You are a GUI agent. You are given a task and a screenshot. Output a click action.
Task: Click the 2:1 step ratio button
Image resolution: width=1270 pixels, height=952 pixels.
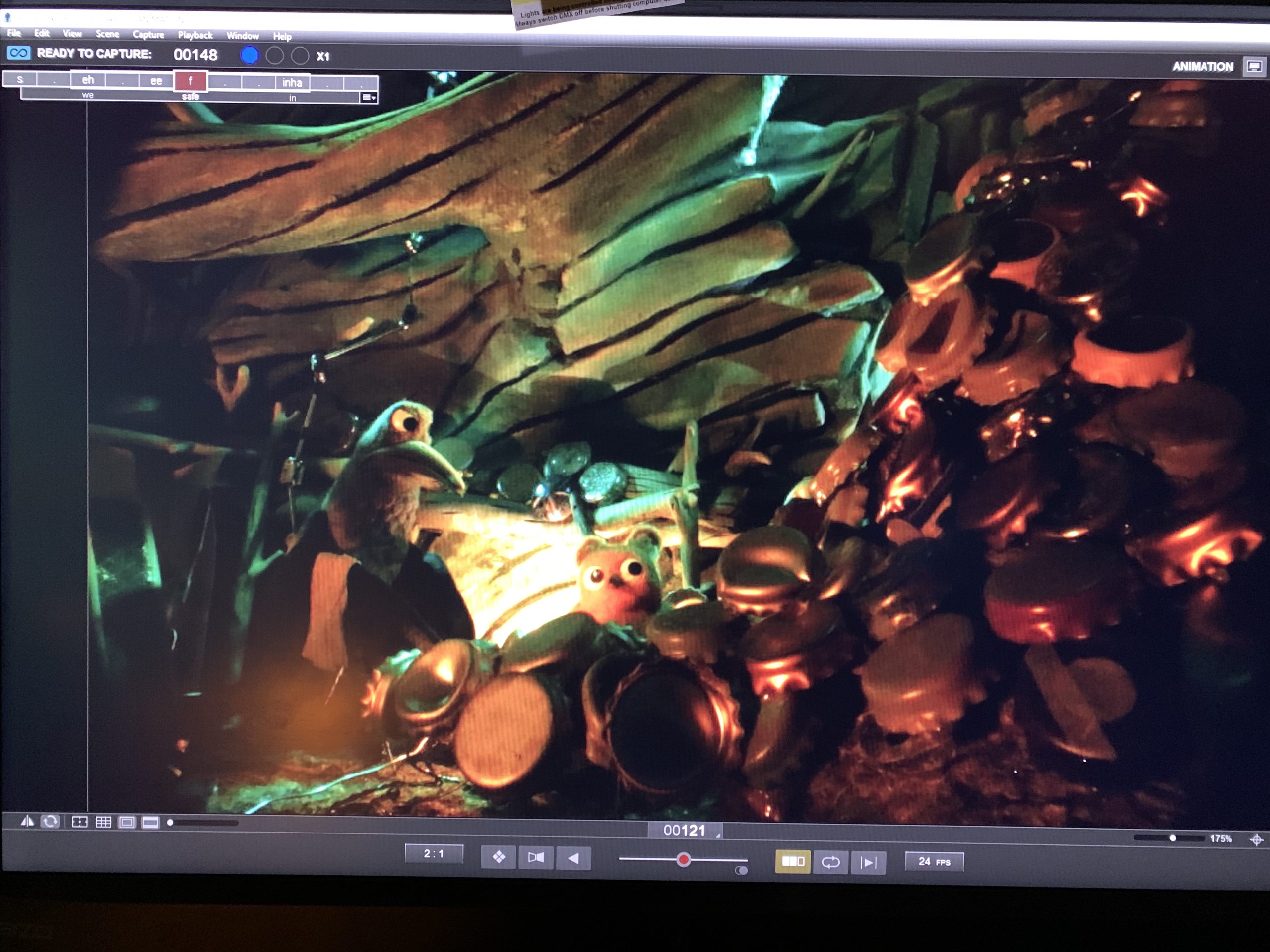tap(434, 854)
